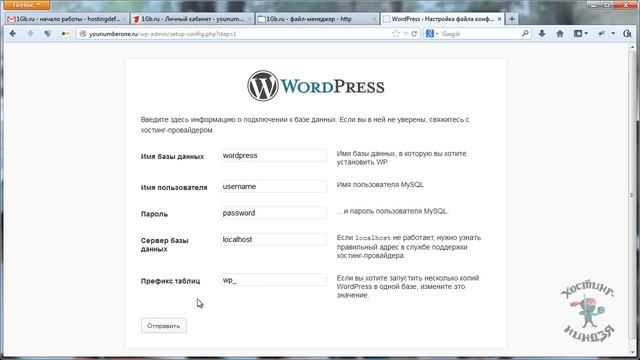The image size is (640, 360).
Task: Open the Downloads arrow icon
Action: 542,34
